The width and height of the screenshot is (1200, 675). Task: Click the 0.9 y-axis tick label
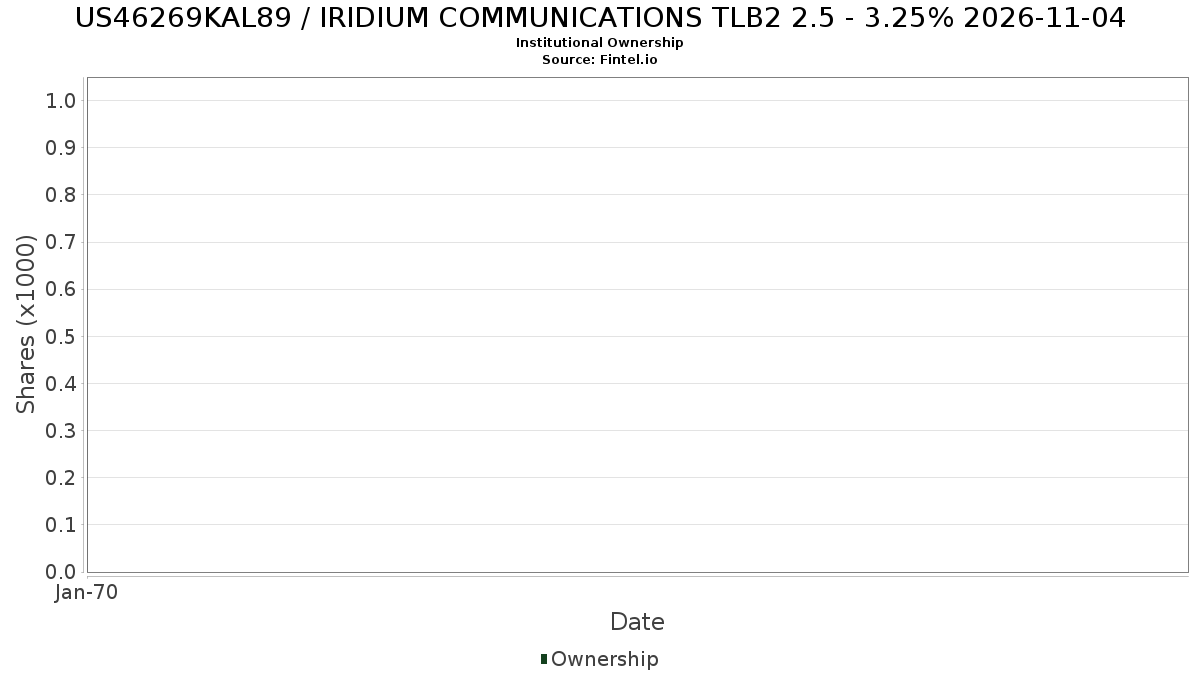[x=61, y=147]
